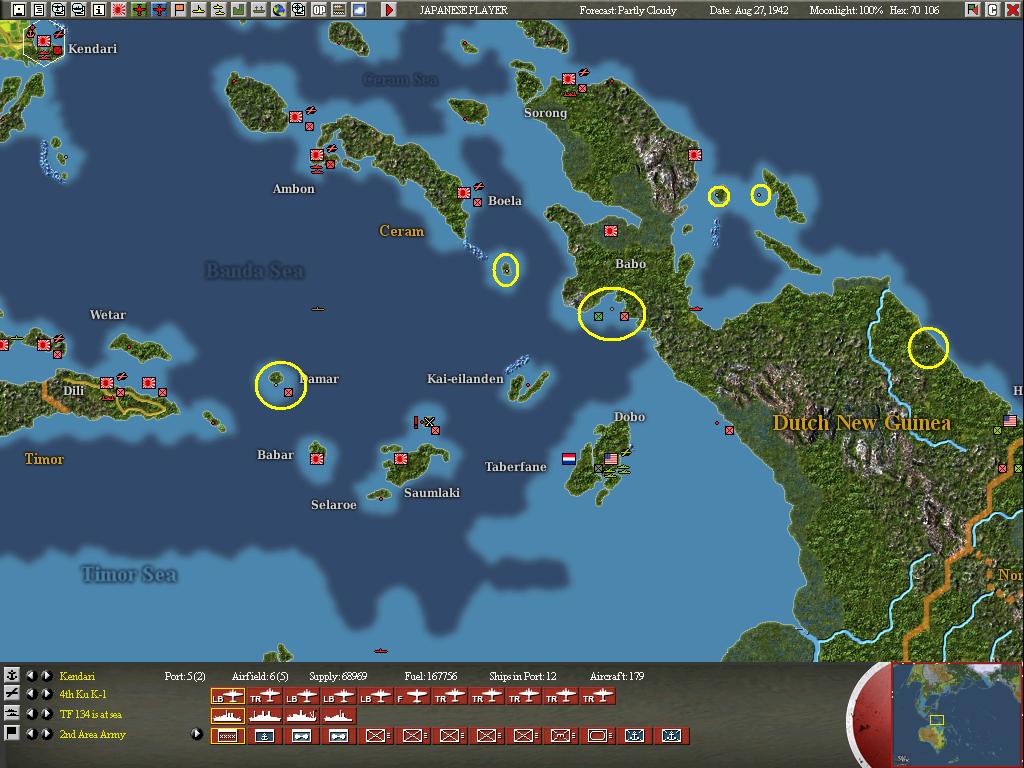
Task: Open the 'TF 134 is at sea' label
Action: click(91, 714)
